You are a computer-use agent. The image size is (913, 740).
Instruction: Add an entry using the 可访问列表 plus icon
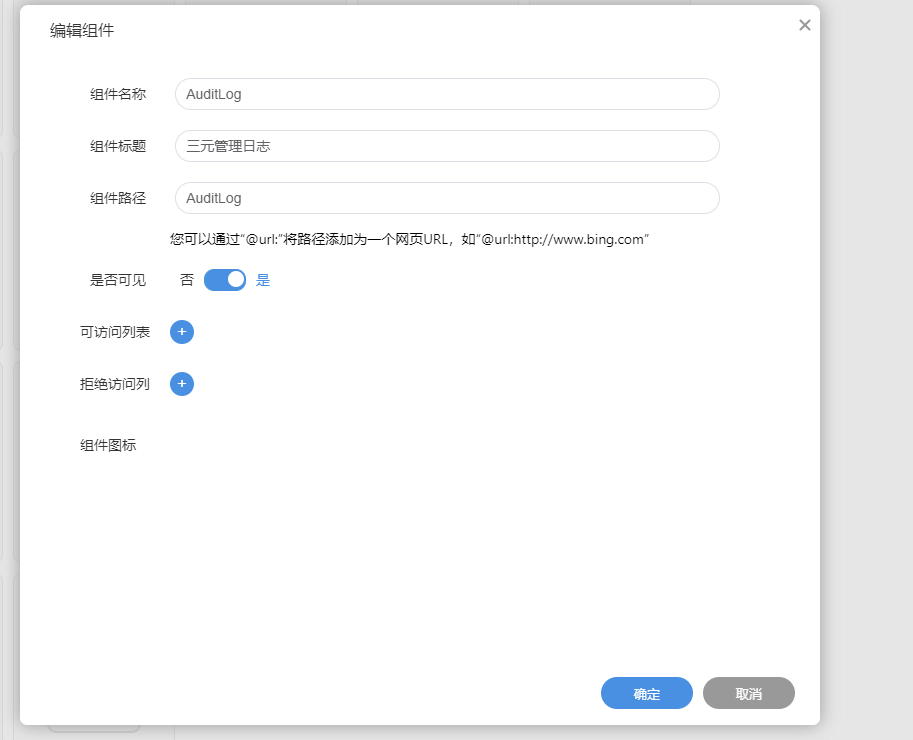tap(181, 331)
